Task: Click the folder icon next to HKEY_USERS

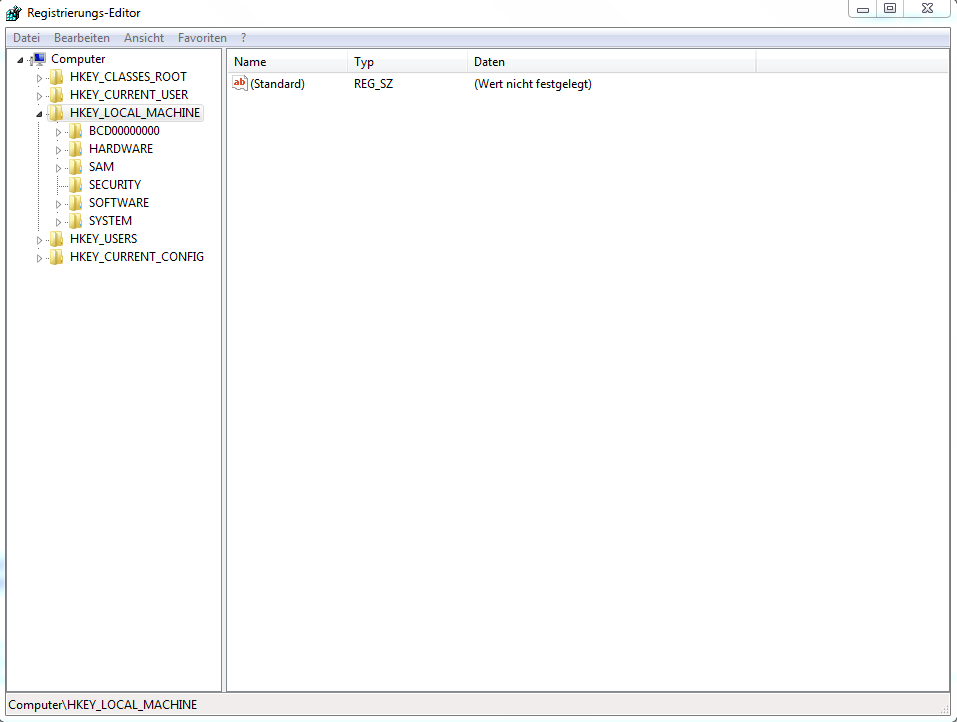Action: (x=57, y=238)
